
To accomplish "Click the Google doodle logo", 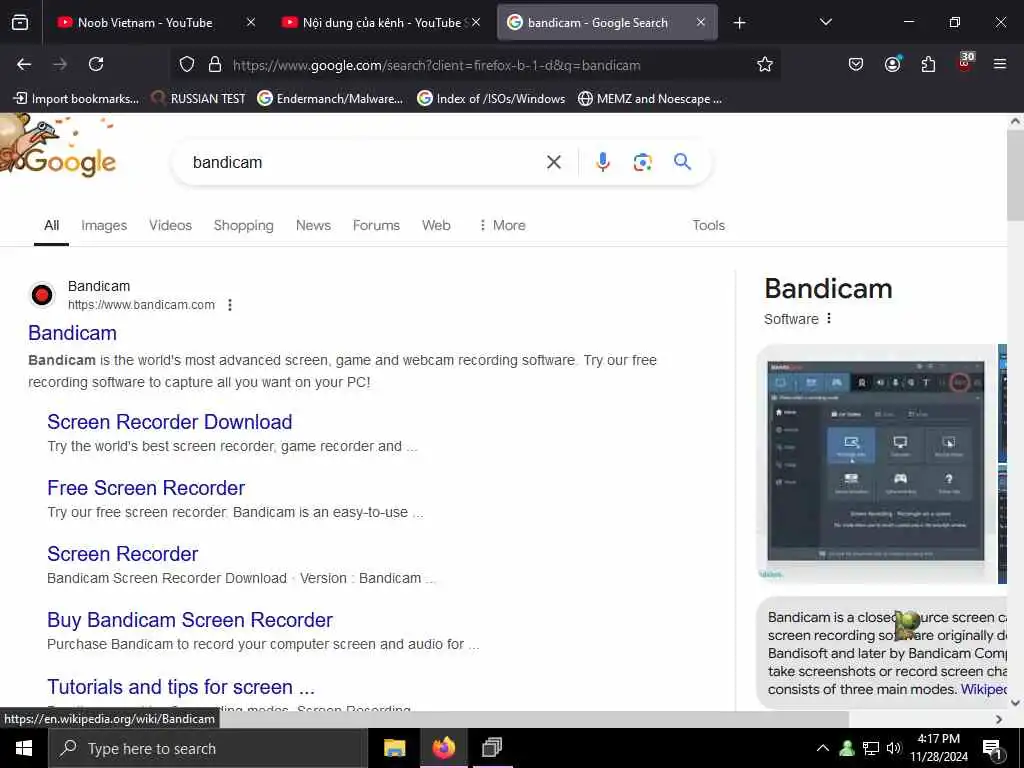I will pos(57,147).
